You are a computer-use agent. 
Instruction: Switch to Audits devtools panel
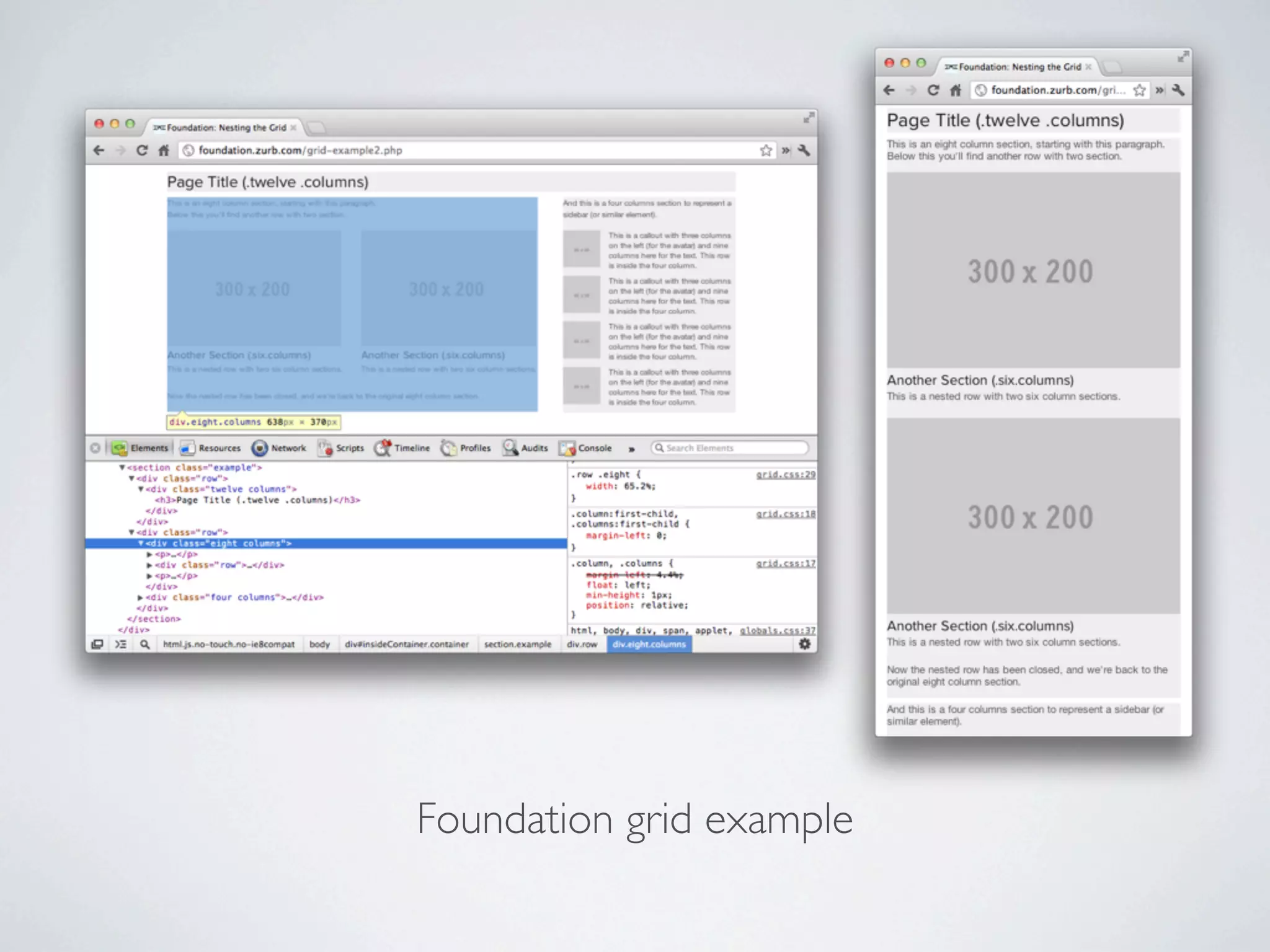point(525,448)
